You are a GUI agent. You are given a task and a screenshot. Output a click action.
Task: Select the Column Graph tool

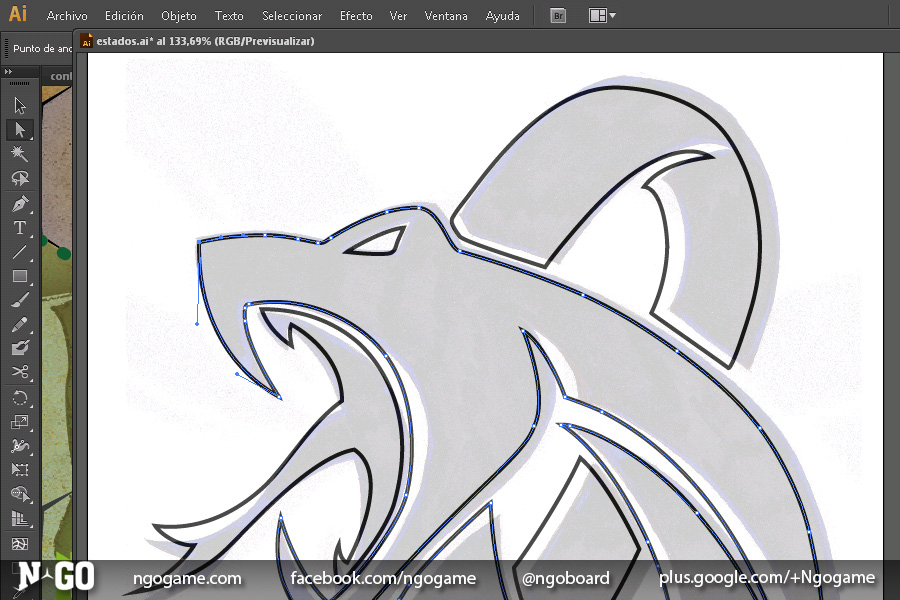point(19,519)
